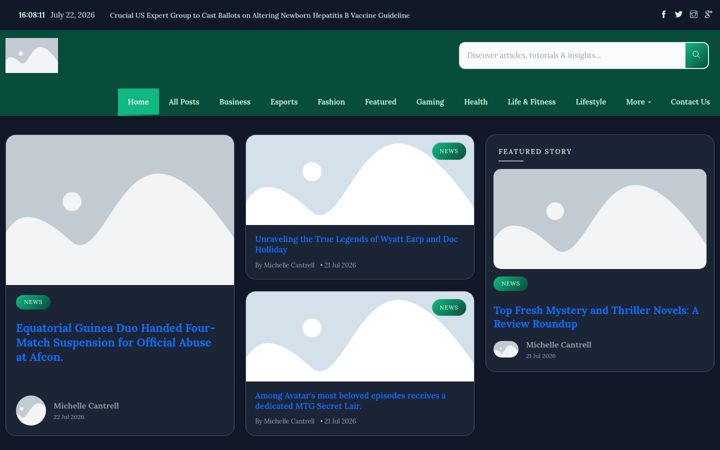
Task: Click 21 Jul 2026 date under Avatar MTG article
Action: pos(340,421)
